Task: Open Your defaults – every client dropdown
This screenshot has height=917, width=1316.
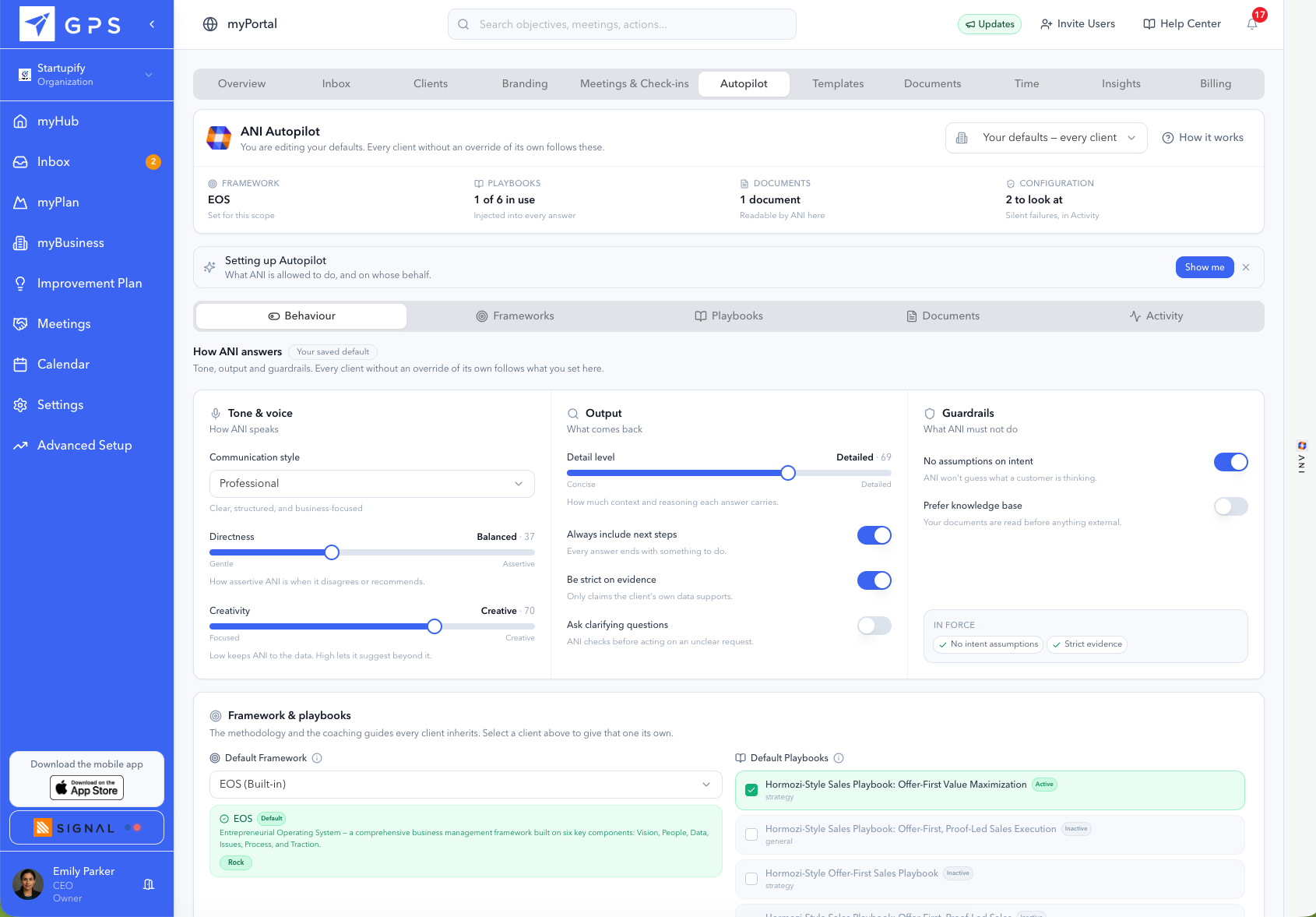Action: [x=1046, y=138]
